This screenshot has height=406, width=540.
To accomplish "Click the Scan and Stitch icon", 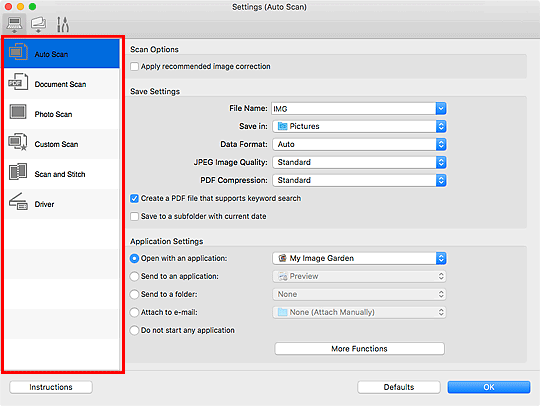I will click(x=18, y=171).
